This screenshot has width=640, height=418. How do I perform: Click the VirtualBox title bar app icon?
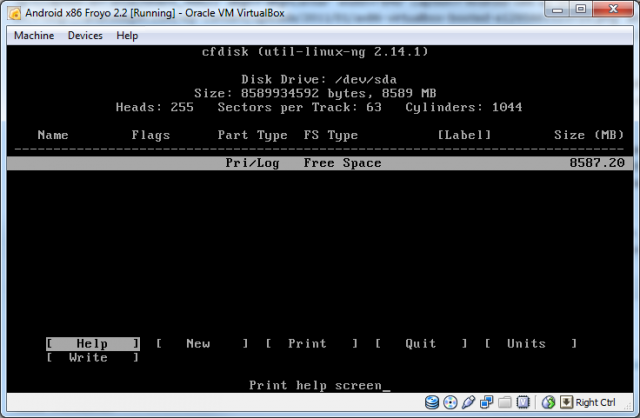pyautogui.click(x=15, y=13)
